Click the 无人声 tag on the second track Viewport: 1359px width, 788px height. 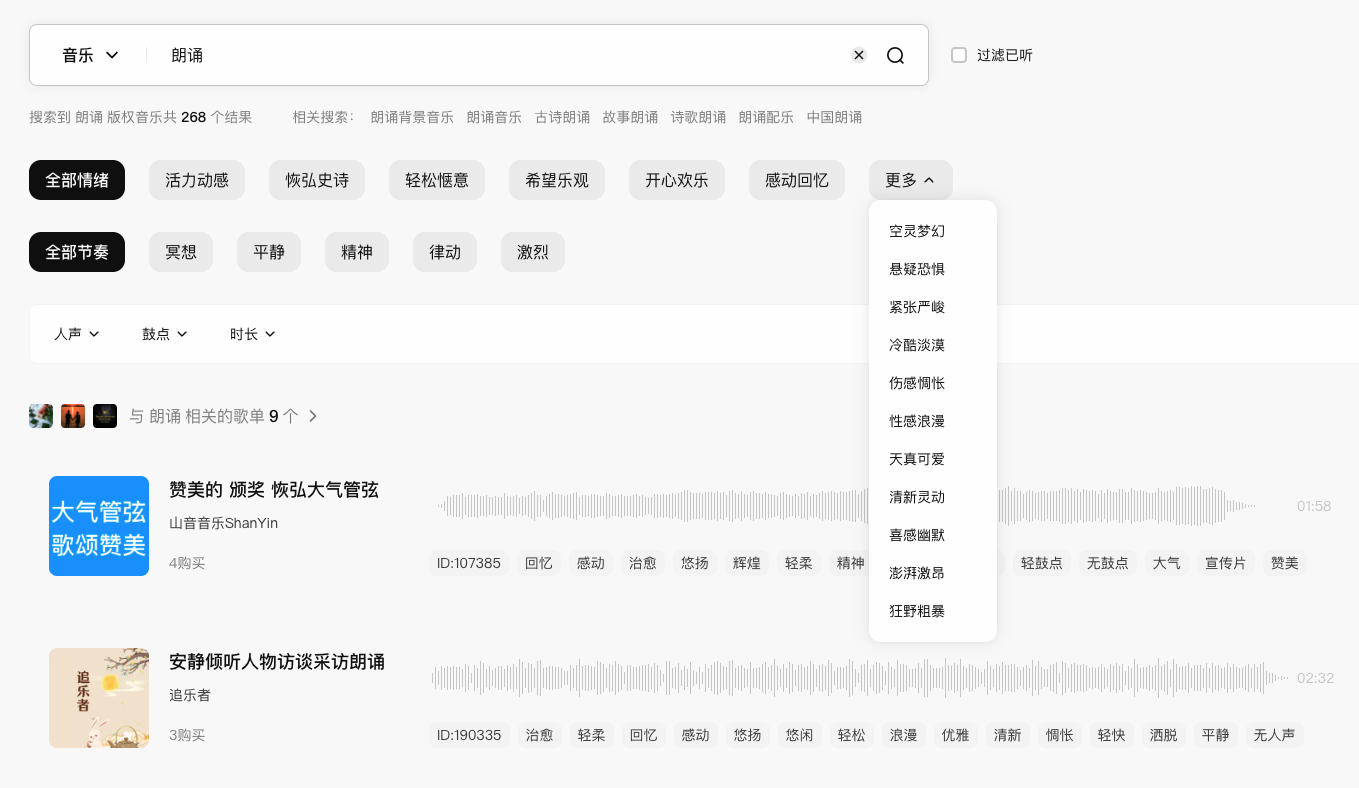1274,735
